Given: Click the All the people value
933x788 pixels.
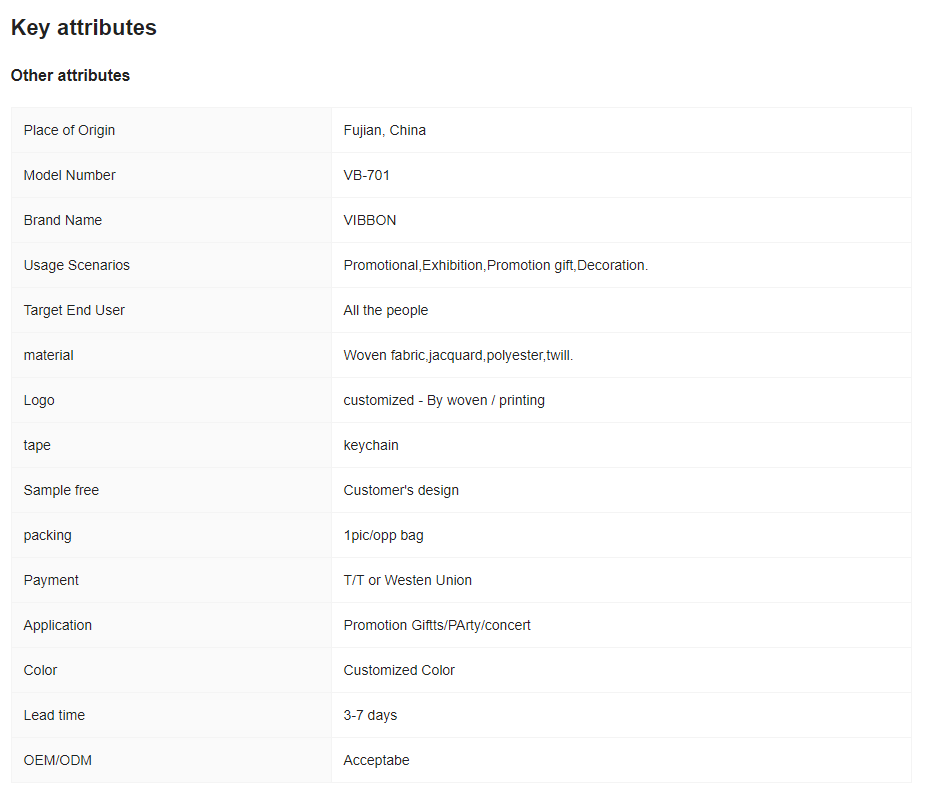Looking at the screenshot, I should coord(385,310).
